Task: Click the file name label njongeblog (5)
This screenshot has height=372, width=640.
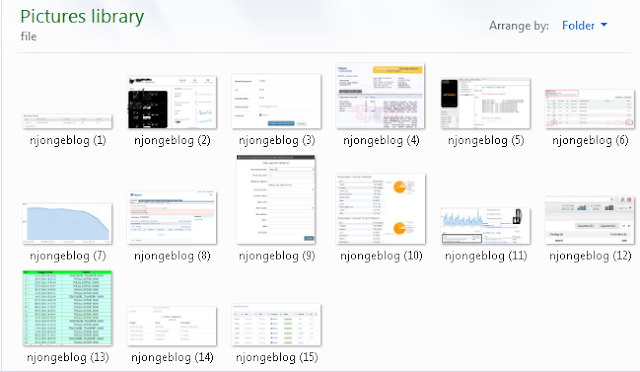Action: click(x=486, y=141)
